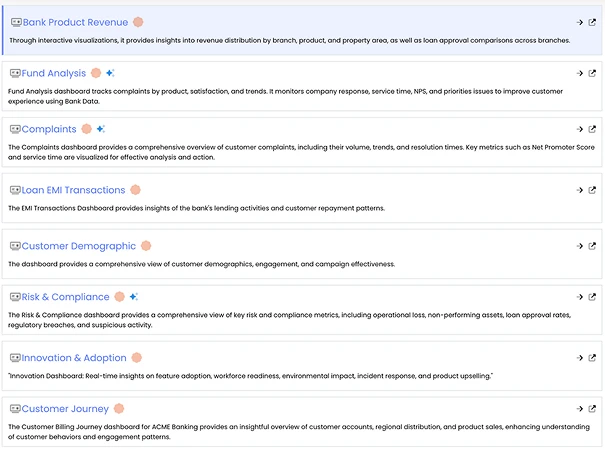The height and width of the screenshot is (449, 605).
Task: Go to the Customer Demographic dashboard
Action: (78, 246)
